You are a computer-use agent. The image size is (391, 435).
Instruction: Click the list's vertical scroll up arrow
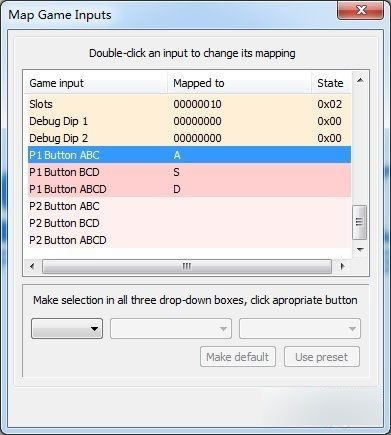360,80
